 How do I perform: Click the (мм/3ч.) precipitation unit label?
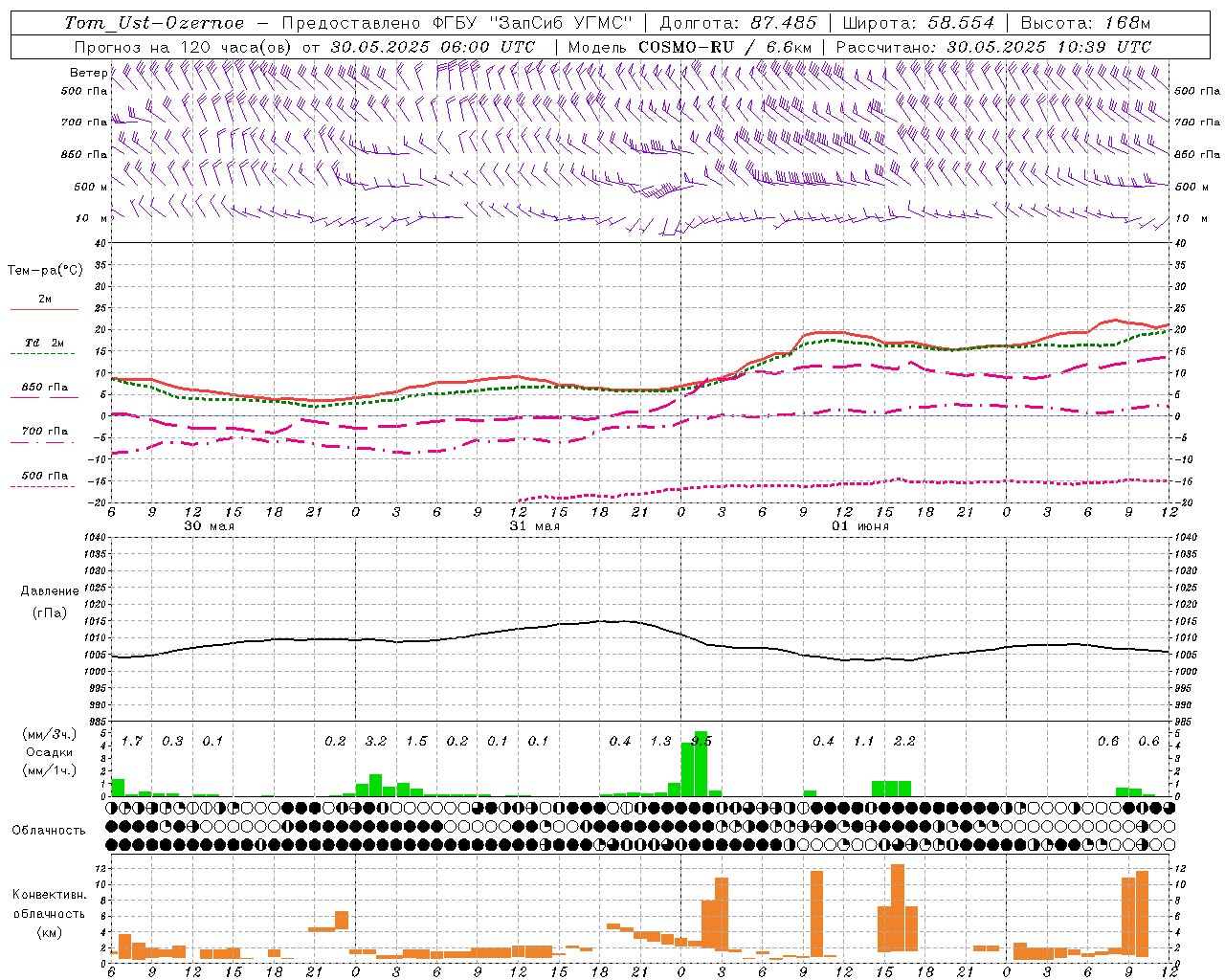[x=50, y=735]
